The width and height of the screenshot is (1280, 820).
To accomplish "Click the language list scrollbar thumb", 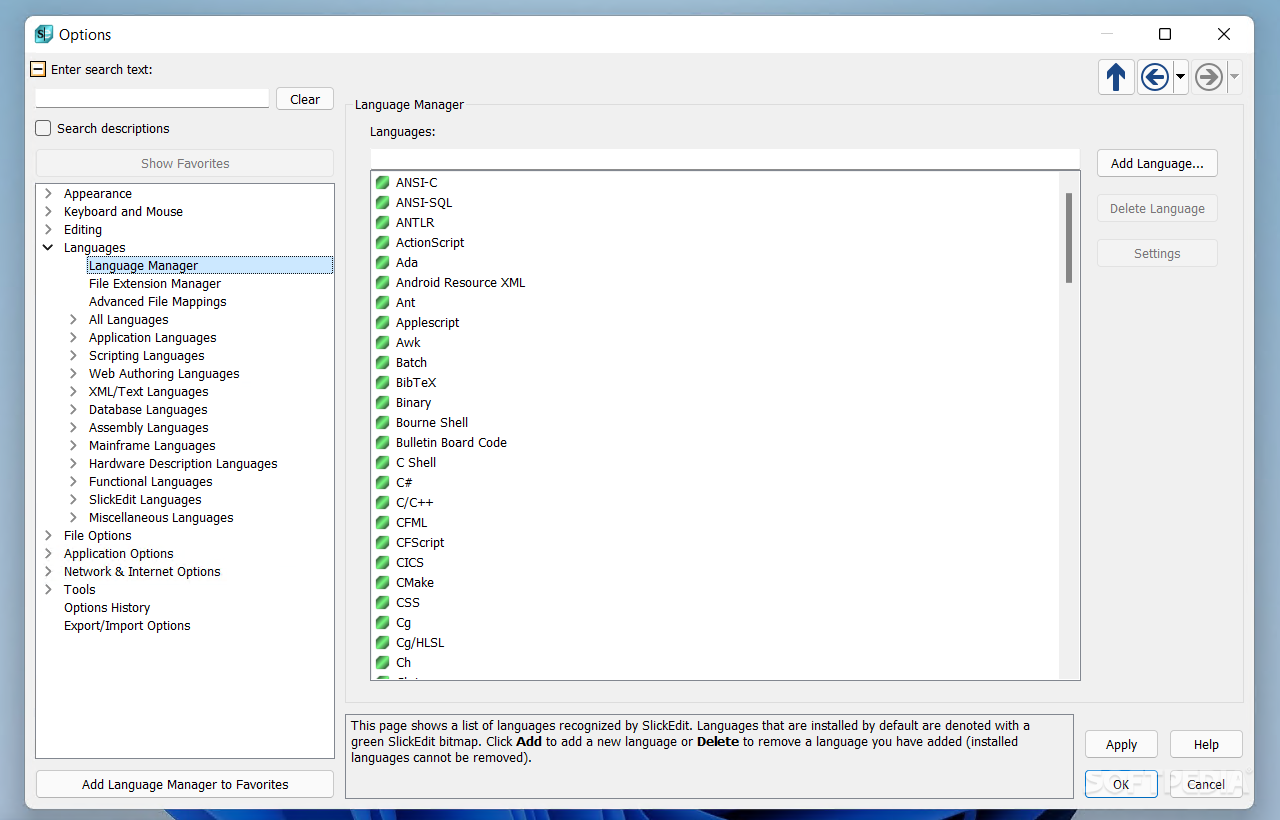I will pos(1069,238).
